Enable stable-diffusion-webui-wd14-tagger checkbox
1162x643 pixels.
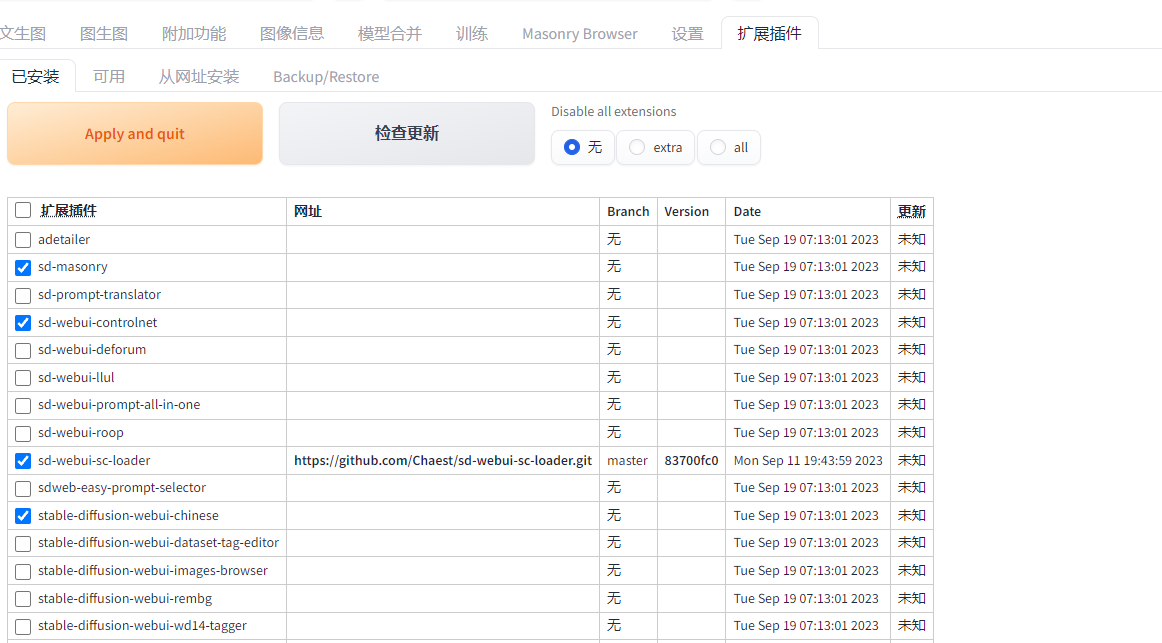[23, 627]
